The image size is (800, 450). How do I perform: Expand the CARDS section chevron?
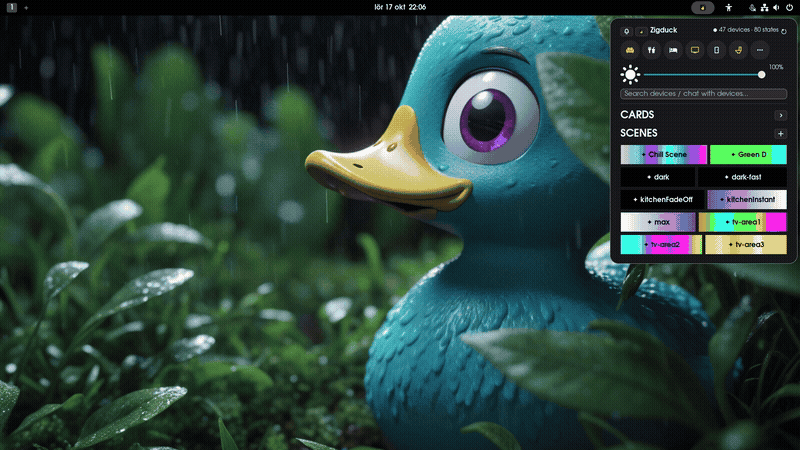(x=781, y=115)
